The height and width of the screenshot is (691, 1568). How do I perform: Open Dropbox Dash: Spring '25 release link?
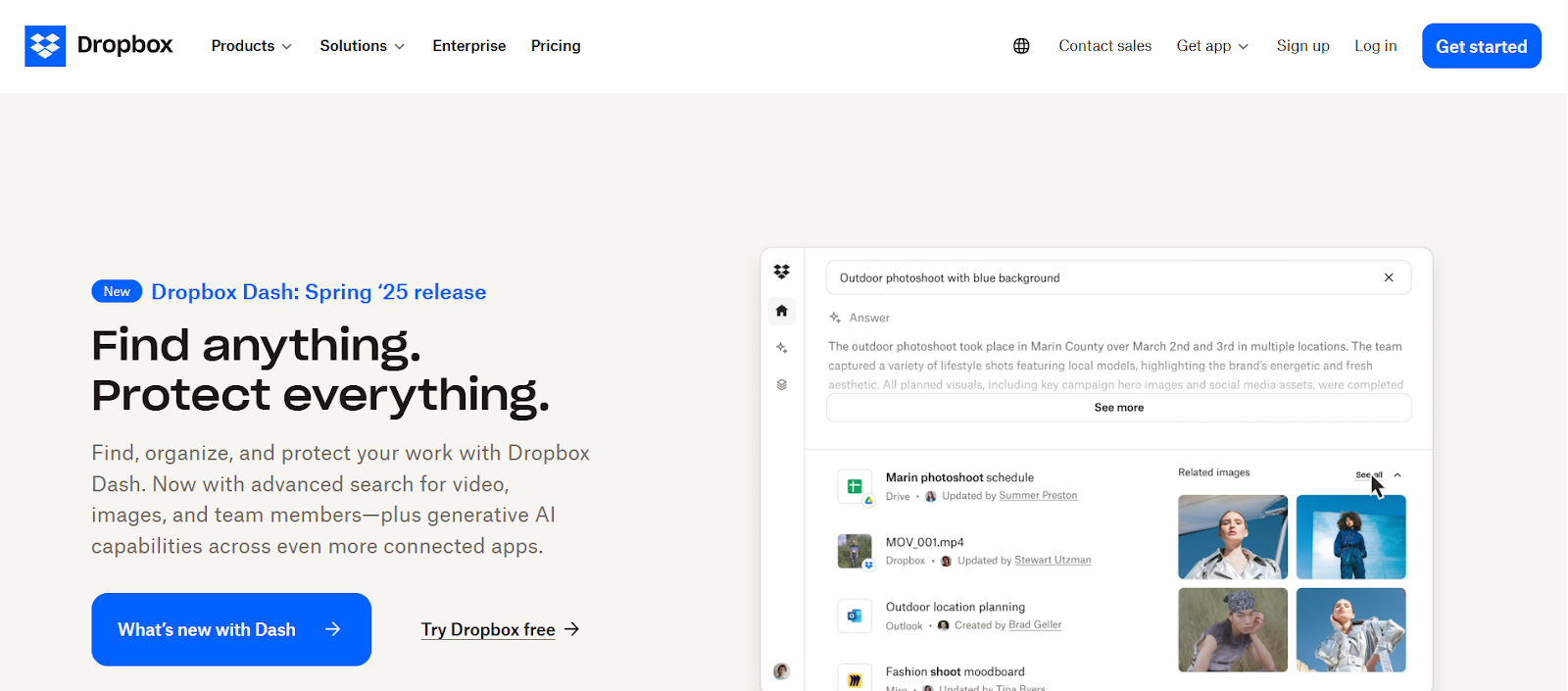coord(318,292)
